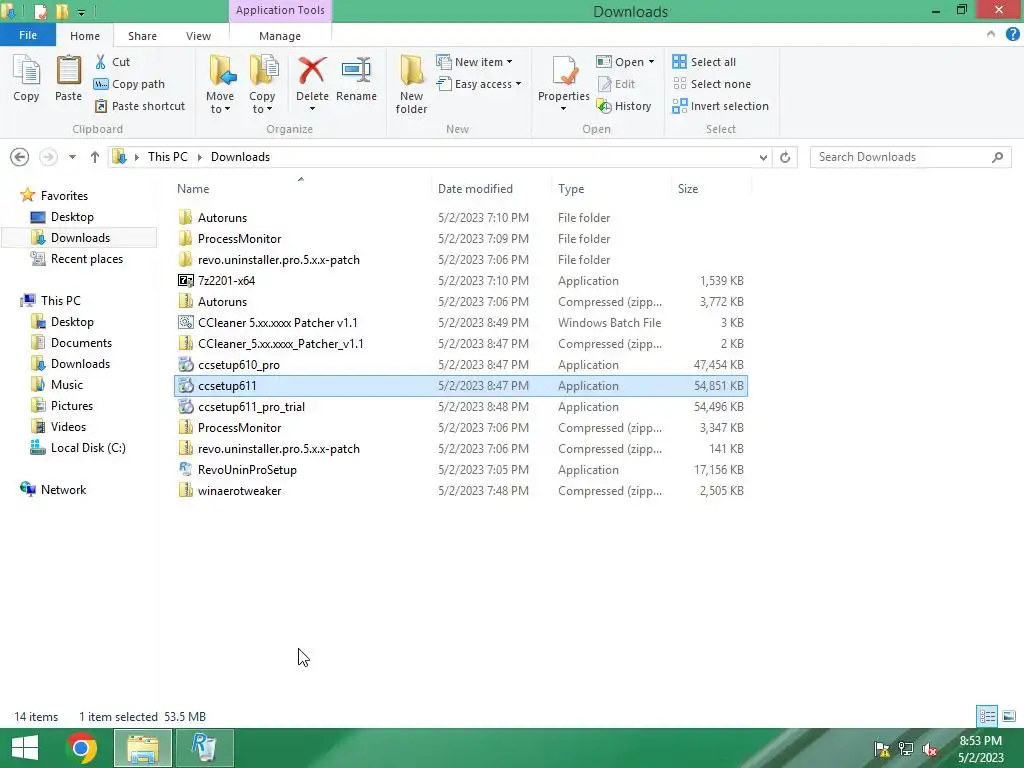This screenshot has height=768, width=1024.
Task: Click the Search Downloads input field
Action: 910,157
